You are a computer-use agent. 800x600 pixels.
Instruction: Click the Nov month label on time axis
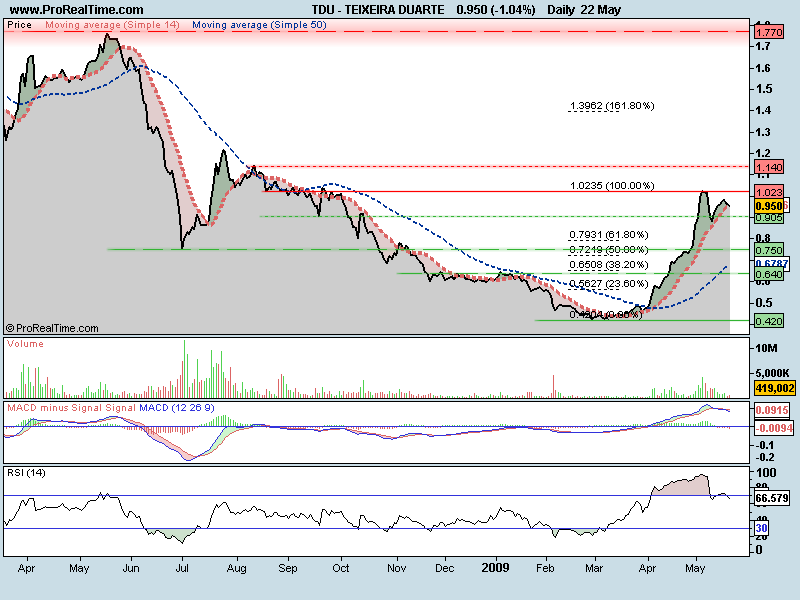[396, 568]
